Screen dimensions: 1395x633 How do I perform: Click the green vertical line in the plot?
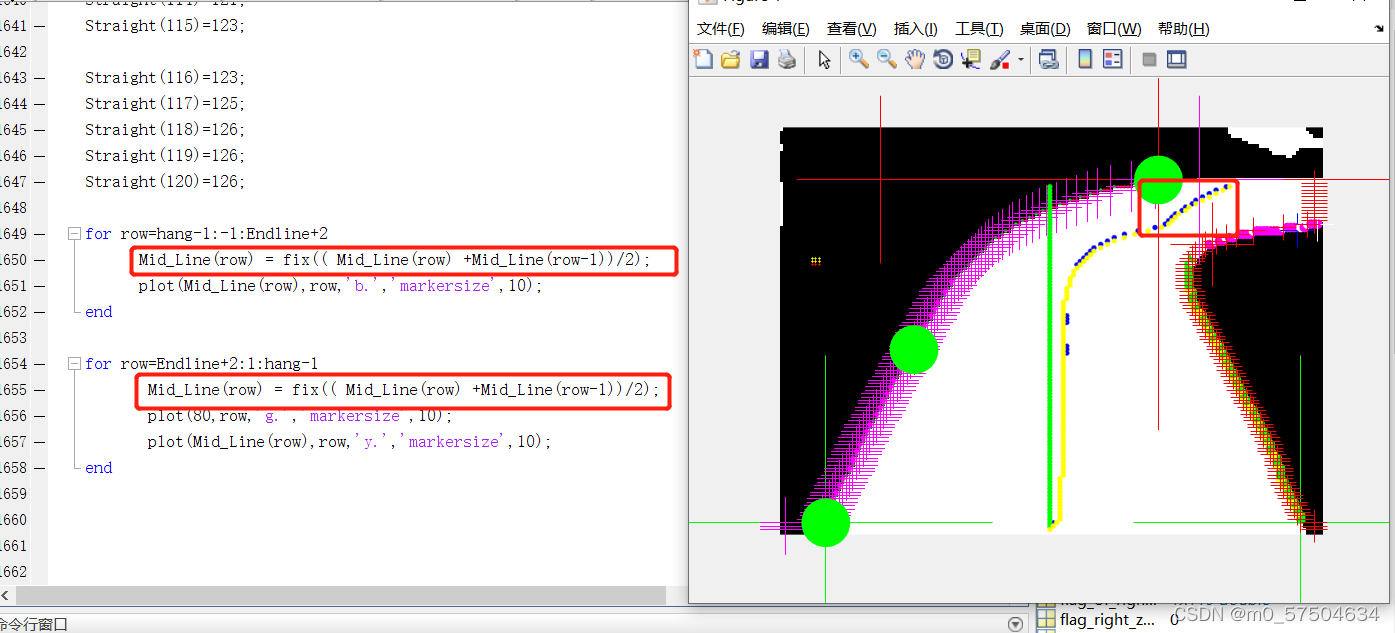click(x=1049, y=355)
